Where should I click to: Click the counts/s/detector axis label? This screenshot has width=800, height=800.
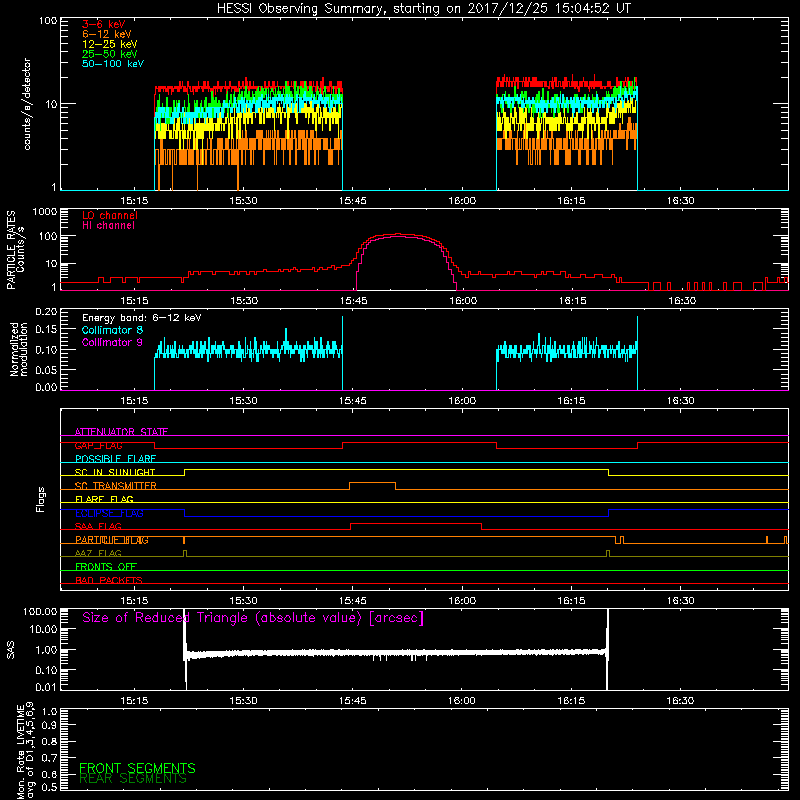[x=27, y=104]
